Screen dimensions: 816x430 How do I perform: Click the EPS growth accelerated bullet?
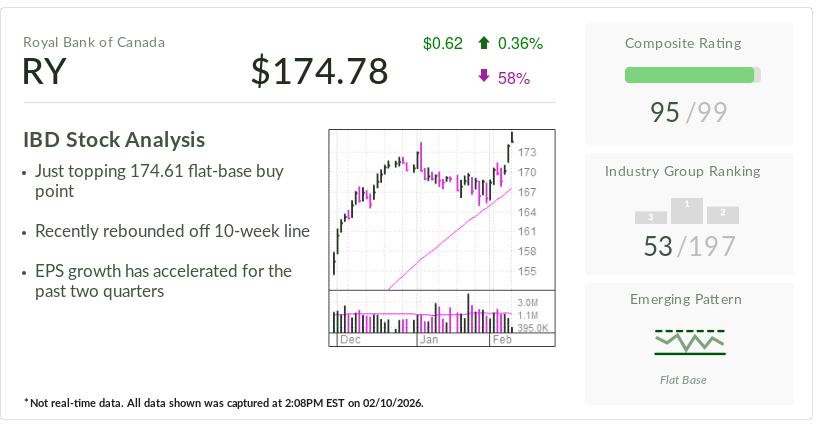163,281
